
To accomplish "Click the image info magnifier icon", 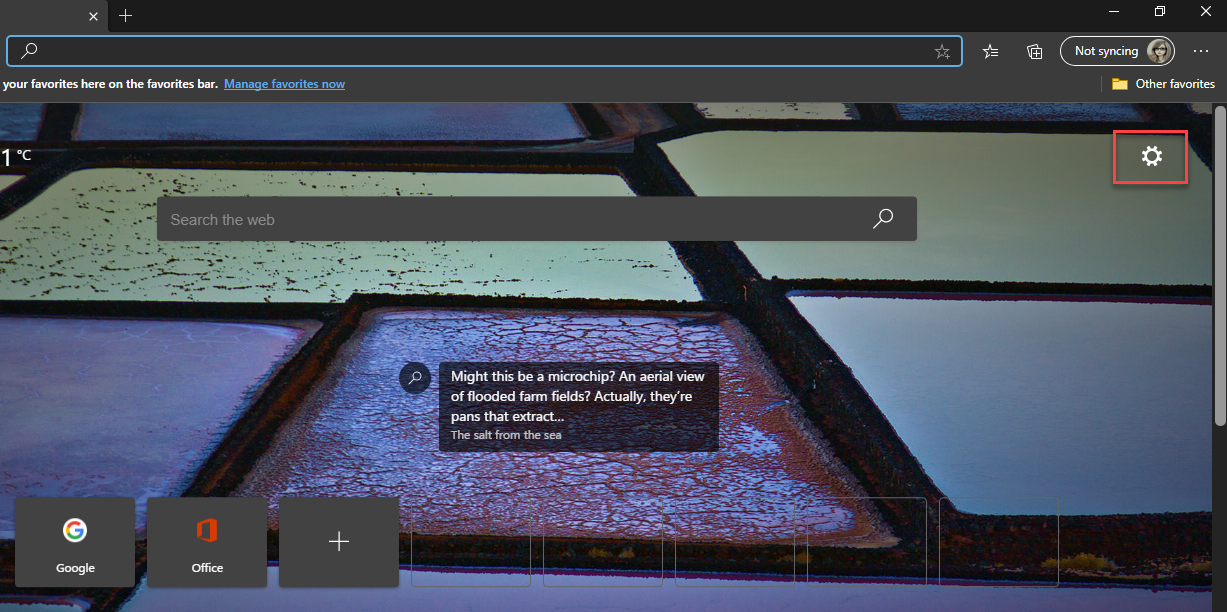I will 415,378.
